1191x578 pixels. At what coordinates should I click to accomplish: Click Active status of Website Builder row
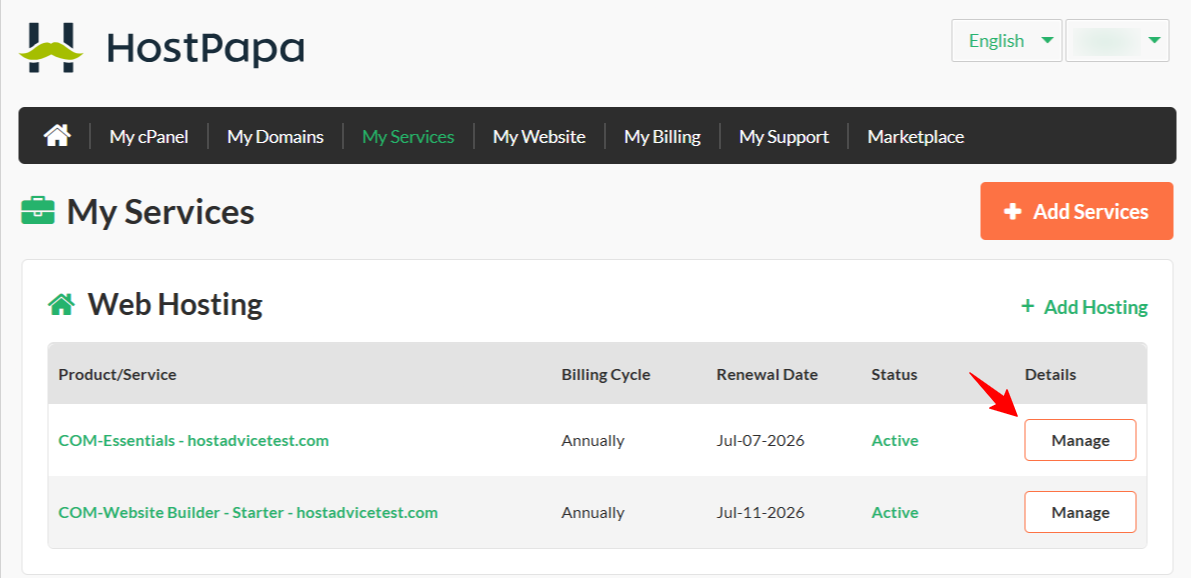[x=895, y=513]
